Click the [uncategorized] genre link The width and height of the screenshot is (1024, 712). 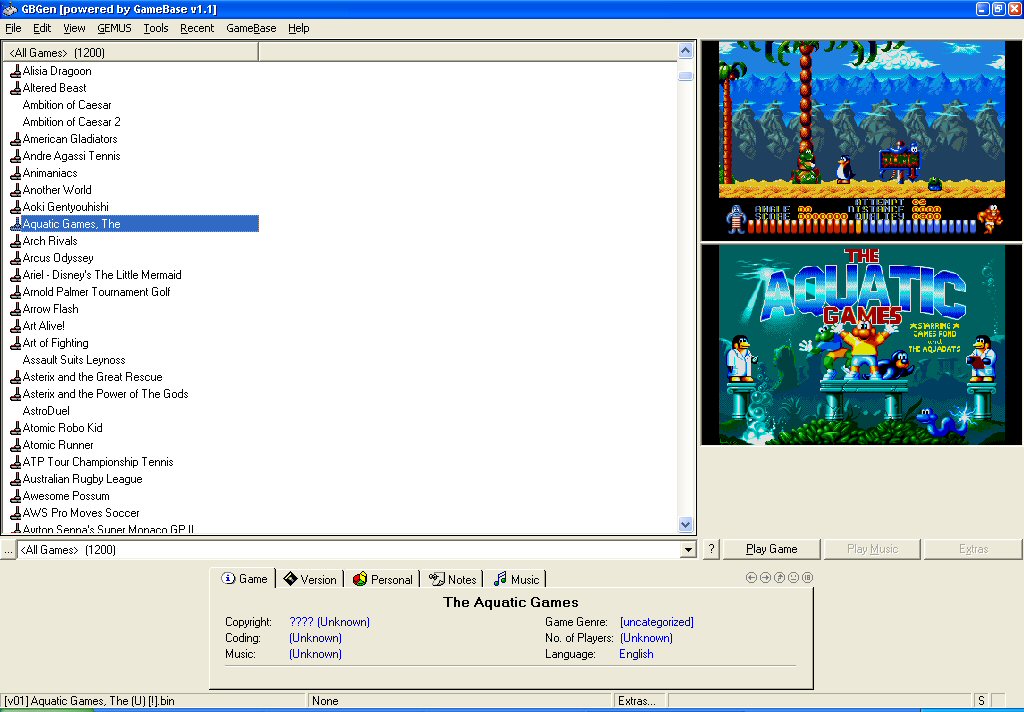(x=656, y=622)
